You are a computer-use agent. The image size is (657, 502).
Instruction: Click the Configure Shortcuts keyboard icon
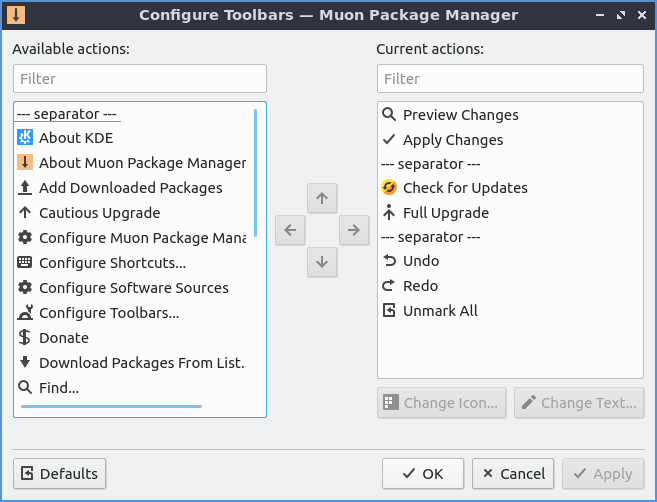pyautogui.click(x=25, y=263)
